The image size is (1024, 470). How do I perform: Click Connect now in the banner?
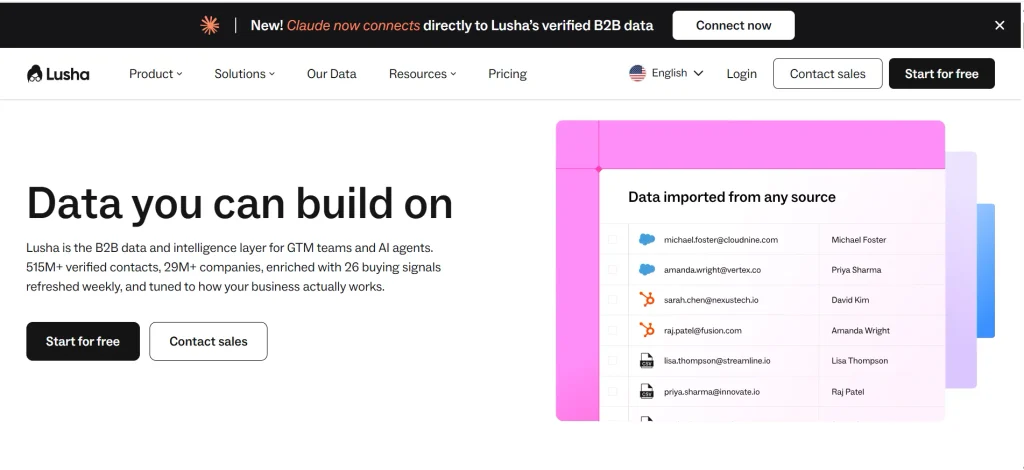733,25
